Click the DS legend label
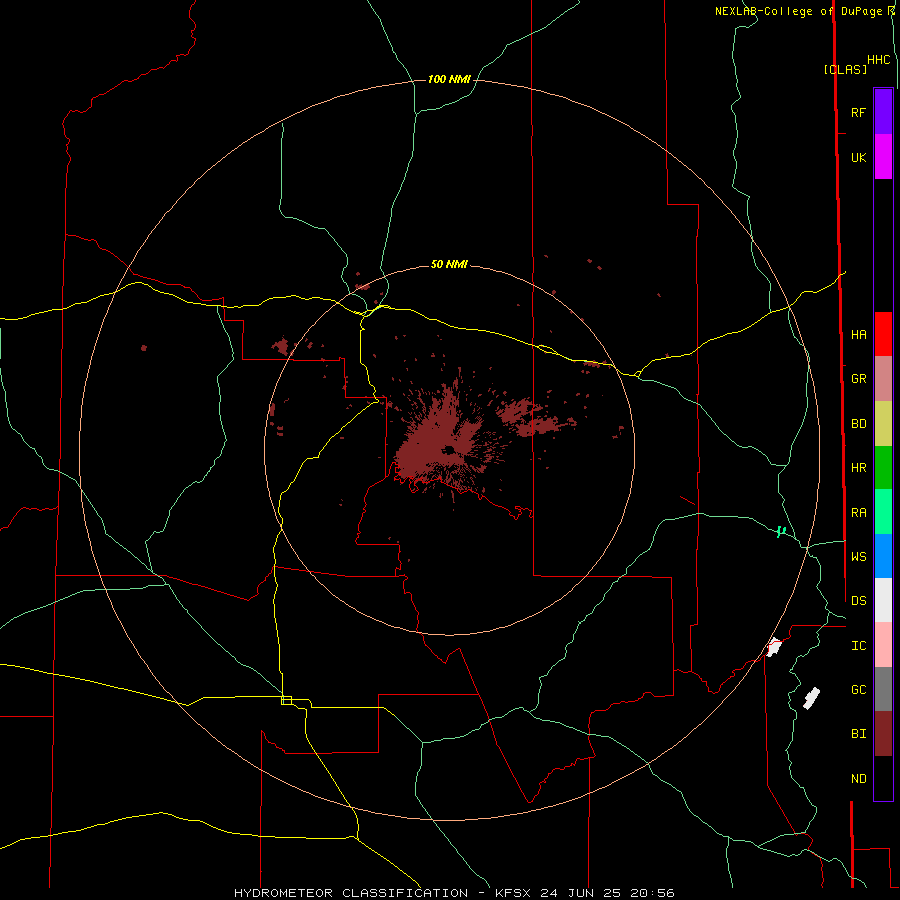Viewport: 900px width, 900px height. click(858, 601)
